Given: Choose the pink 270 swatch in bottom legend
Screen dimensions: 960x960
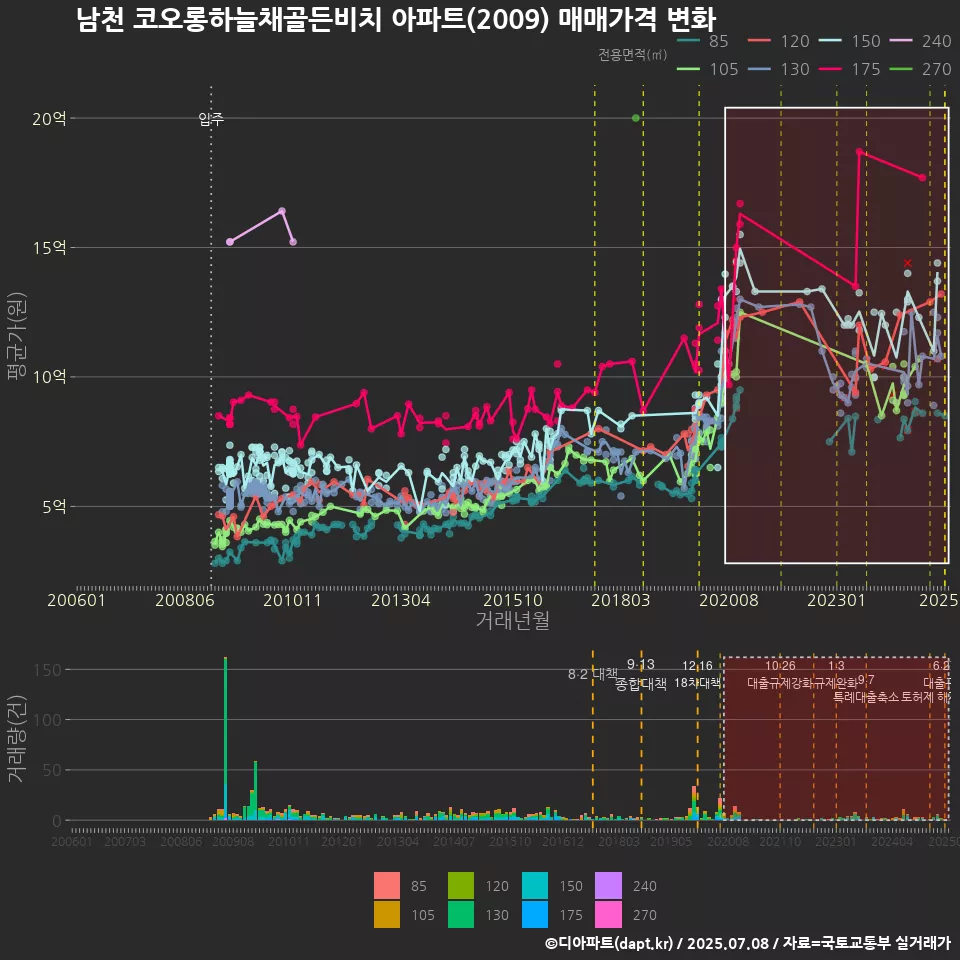Looking at the screenshot, I should [609, 914].
